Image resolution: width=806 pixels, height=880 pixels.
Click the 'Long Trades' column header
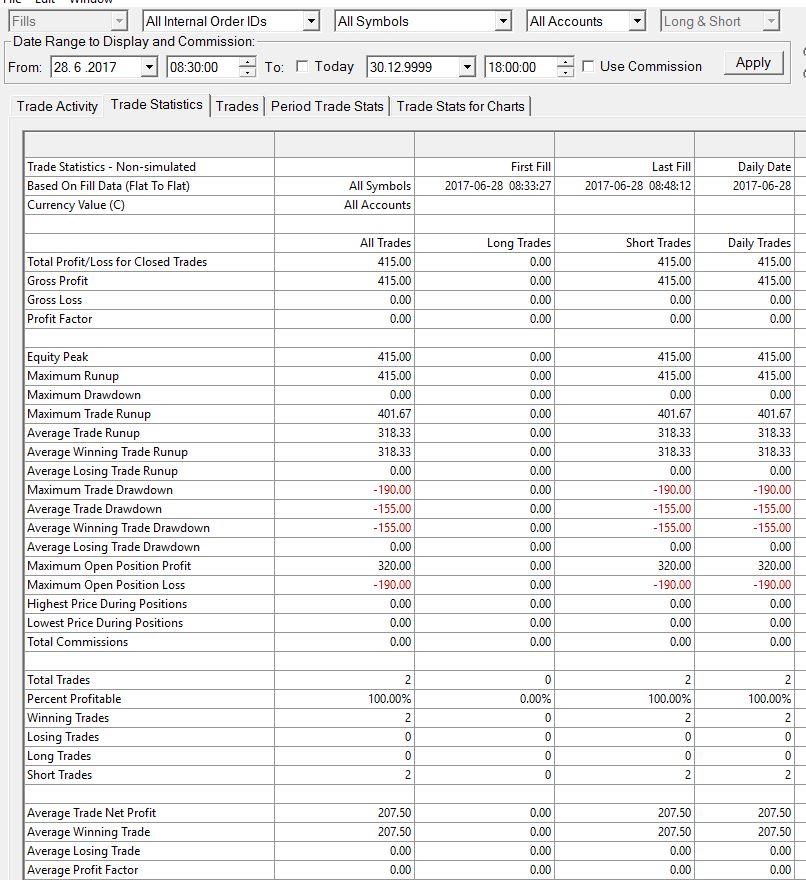pyautogui.click(x=519, y=243)
